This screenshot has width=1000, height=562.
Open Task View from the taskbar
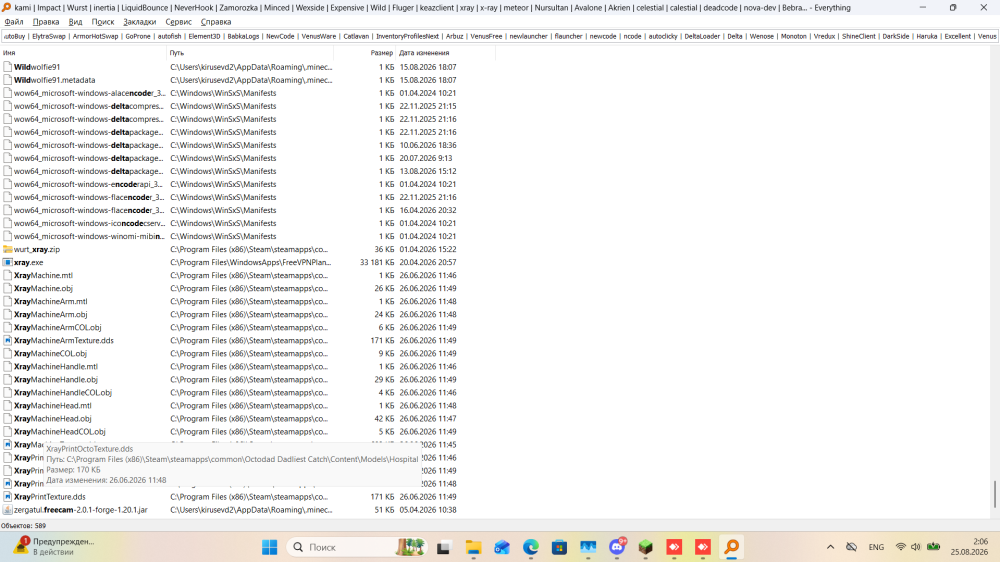[x=444, y=547]
